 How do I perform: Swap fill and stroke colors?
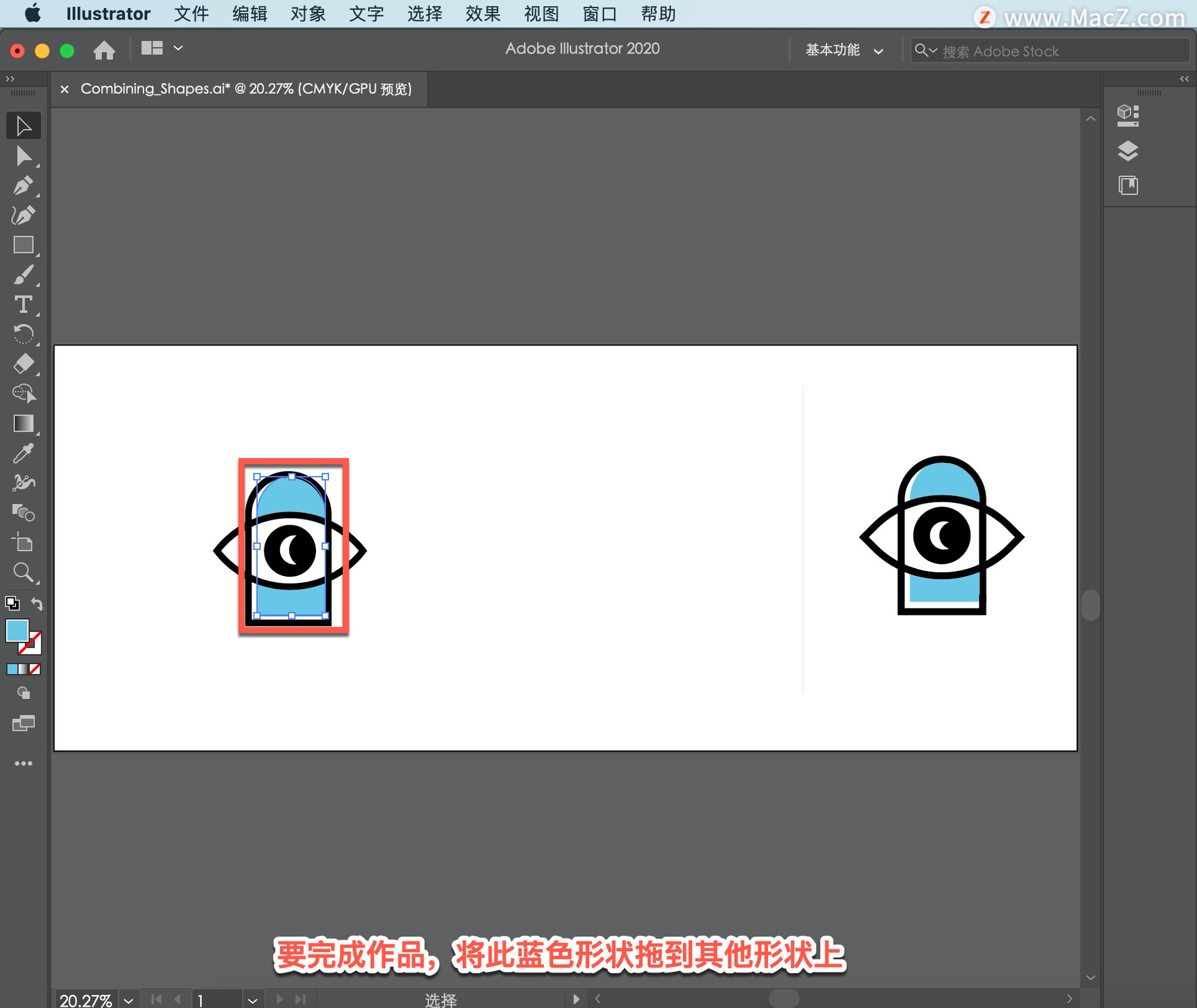point(37,603)
